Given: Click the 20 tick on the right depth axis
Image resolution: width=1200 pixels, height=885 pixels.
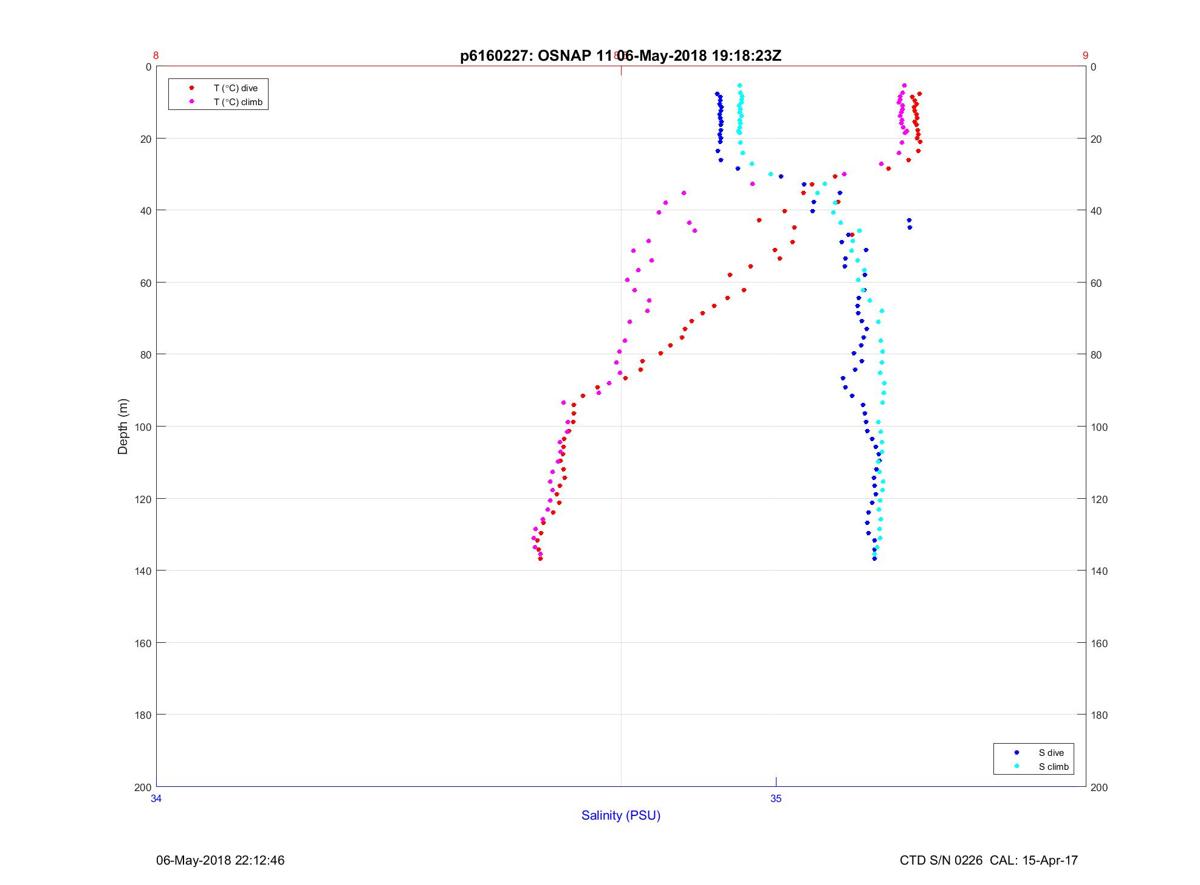Looking at the screenshot, I should click(1097, 139).
